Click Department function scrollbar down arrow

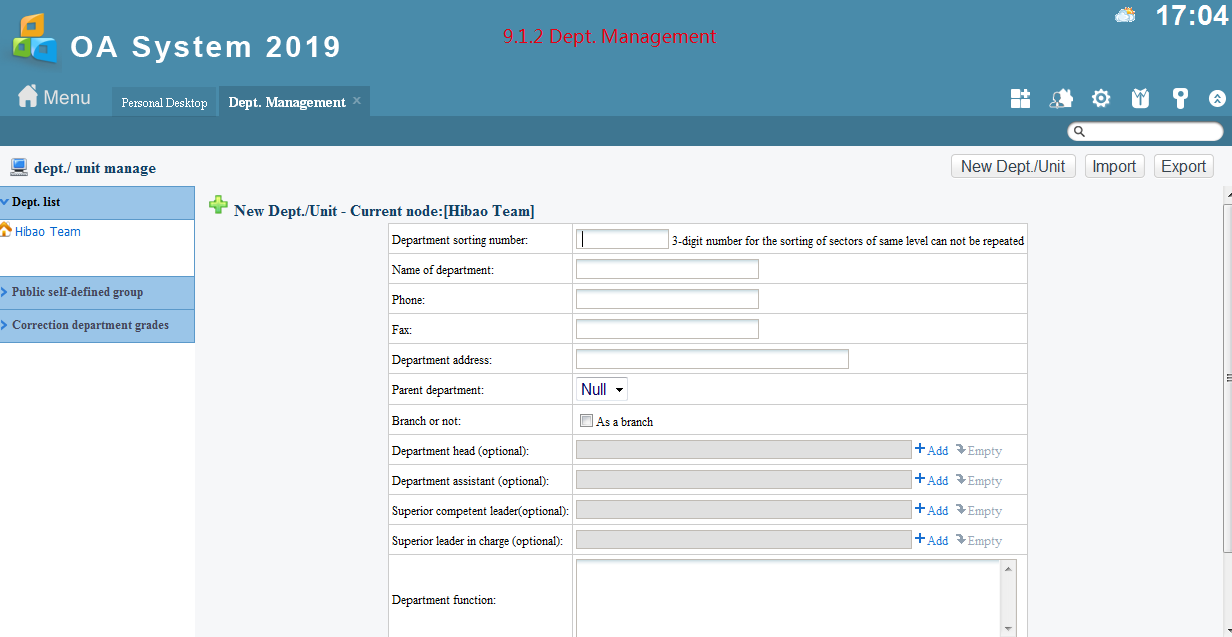point(1008,628)
